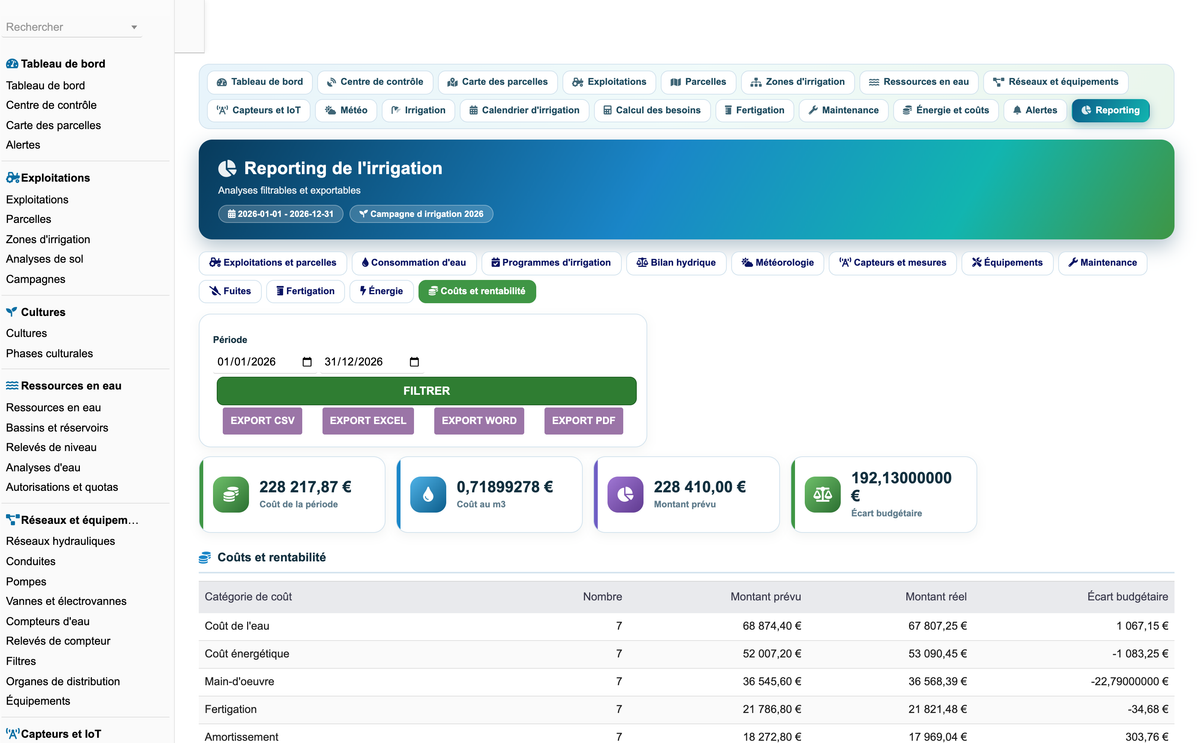
Task: Select the Exploitations et parcelles report tab
Action: click(x=273, y=263)
